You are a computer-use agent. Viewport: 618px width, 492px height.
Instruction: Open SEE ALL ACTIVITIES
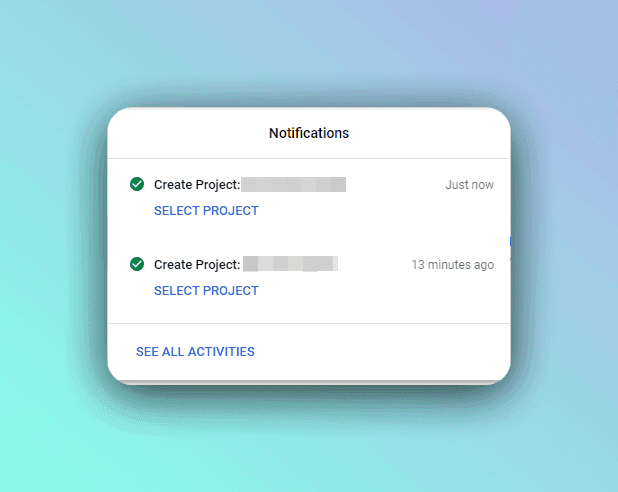(195, 352)
